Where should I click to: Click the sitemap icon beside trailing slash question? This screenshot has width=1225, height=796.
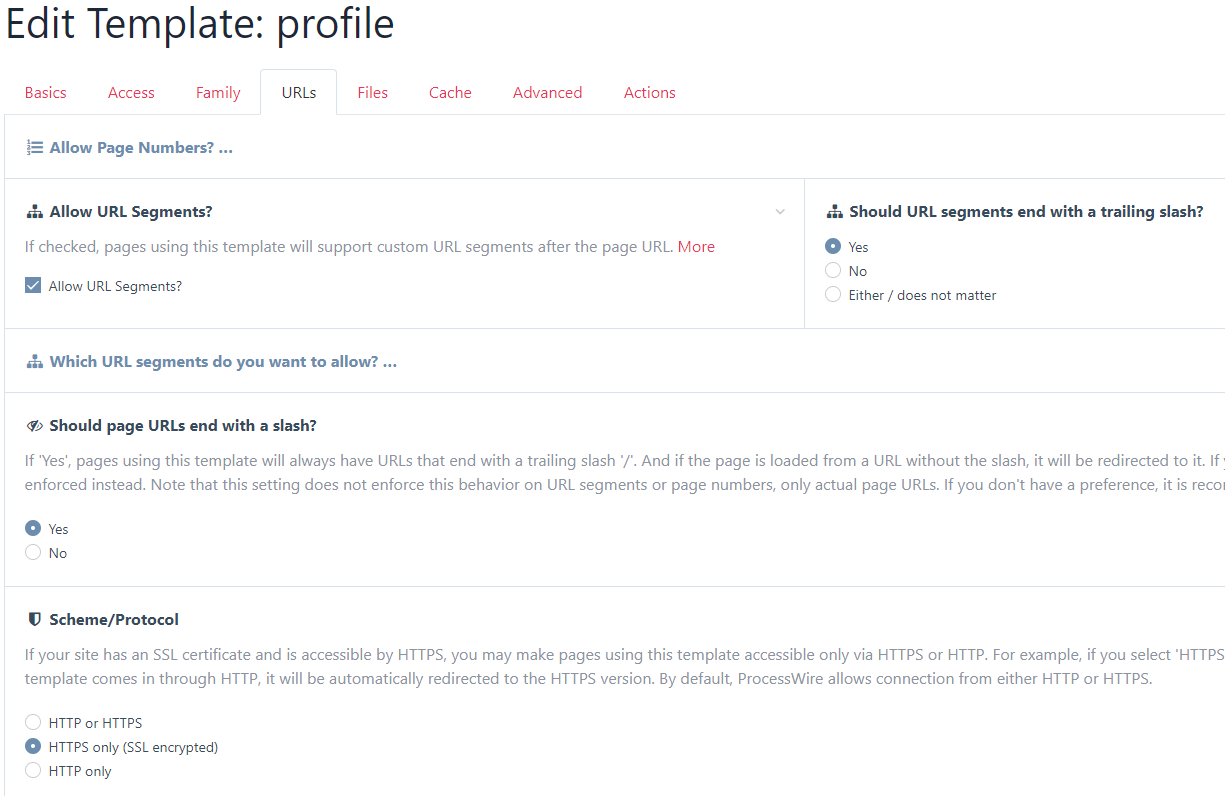click(834, 212)
